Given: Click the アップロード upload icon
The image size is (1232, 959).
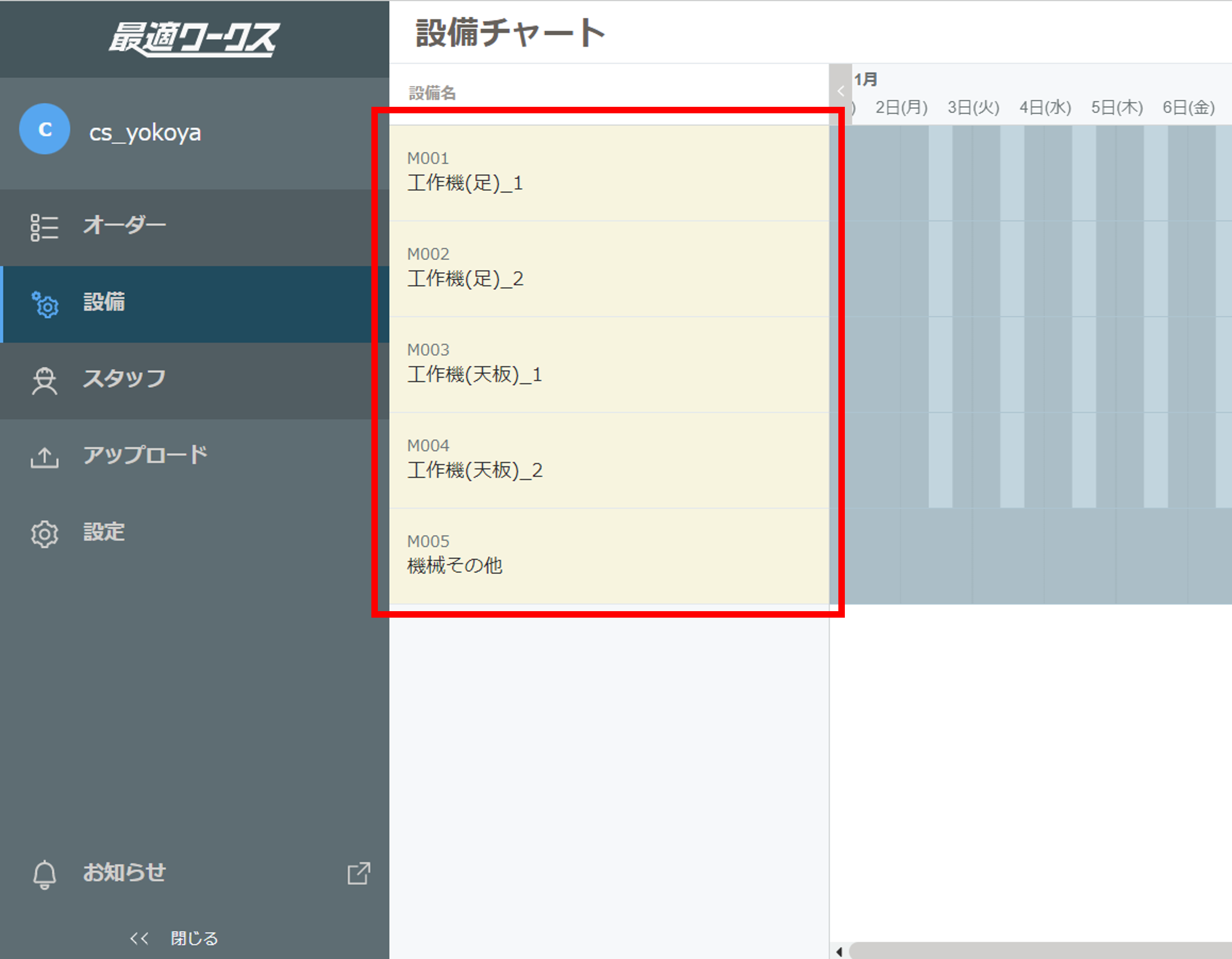Looking at the screenshot, I should pos(44,457).
